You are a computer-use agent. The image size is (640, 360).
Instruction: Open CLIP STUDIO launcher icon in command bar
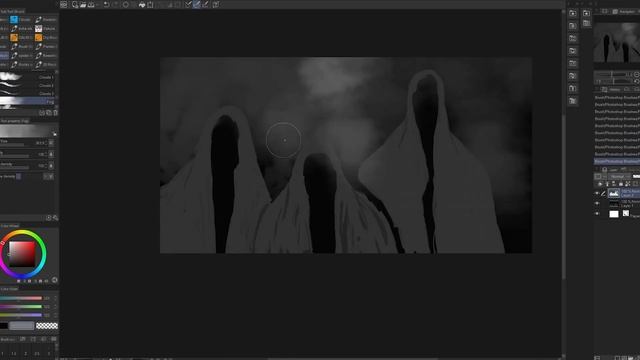(x=64, y=4)
